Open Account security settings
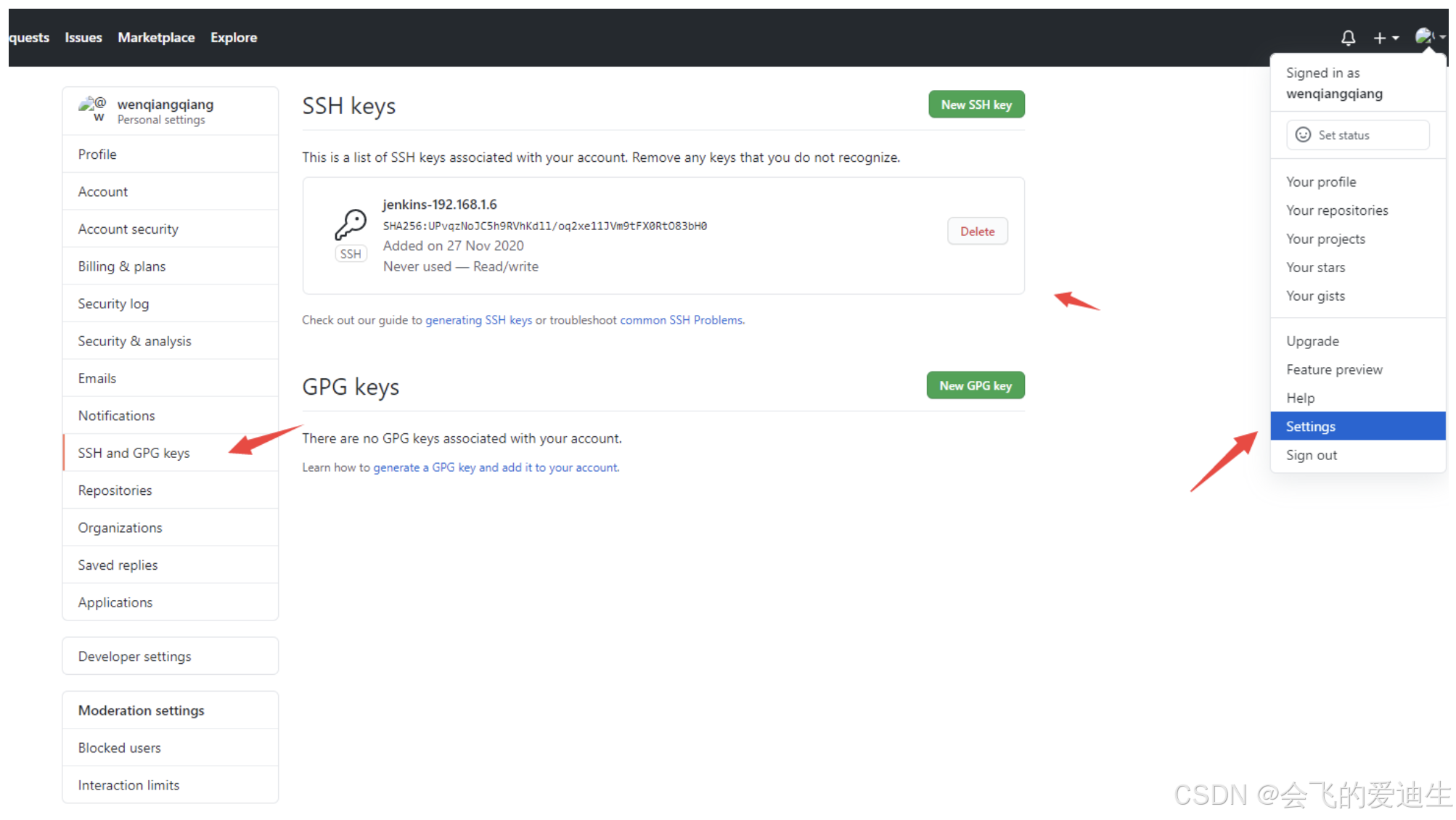This screenshot has width=1456, height=820. (x=171, y=229)
